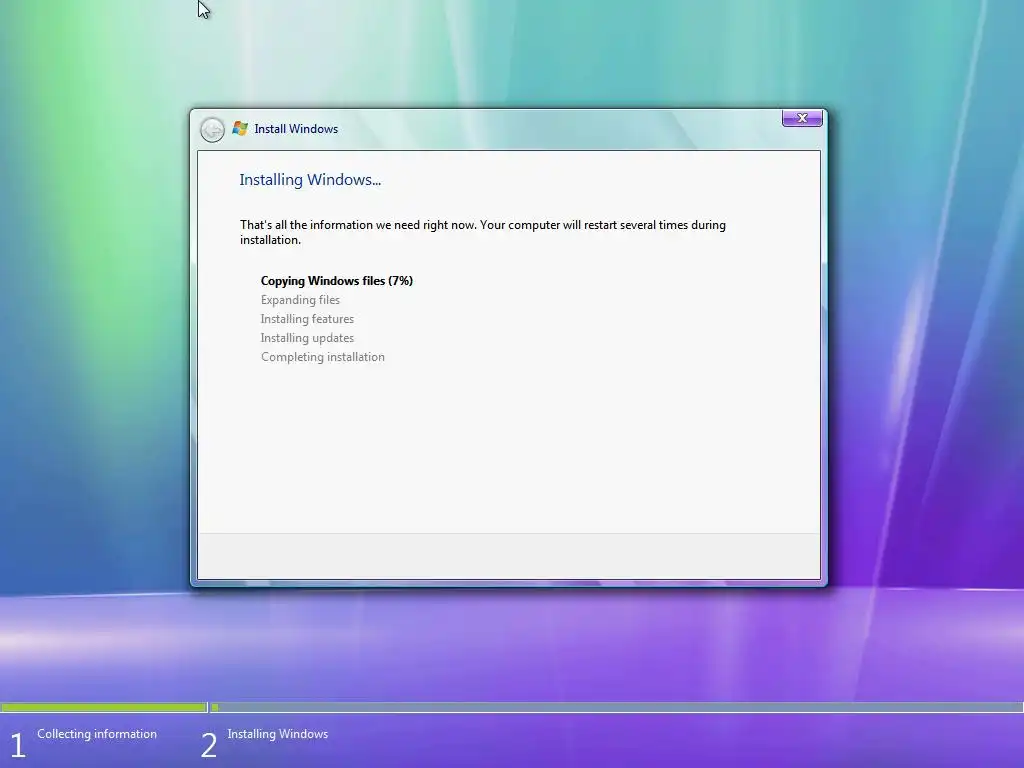Click the back arrow button in Install Windows

tap(212, 129)
